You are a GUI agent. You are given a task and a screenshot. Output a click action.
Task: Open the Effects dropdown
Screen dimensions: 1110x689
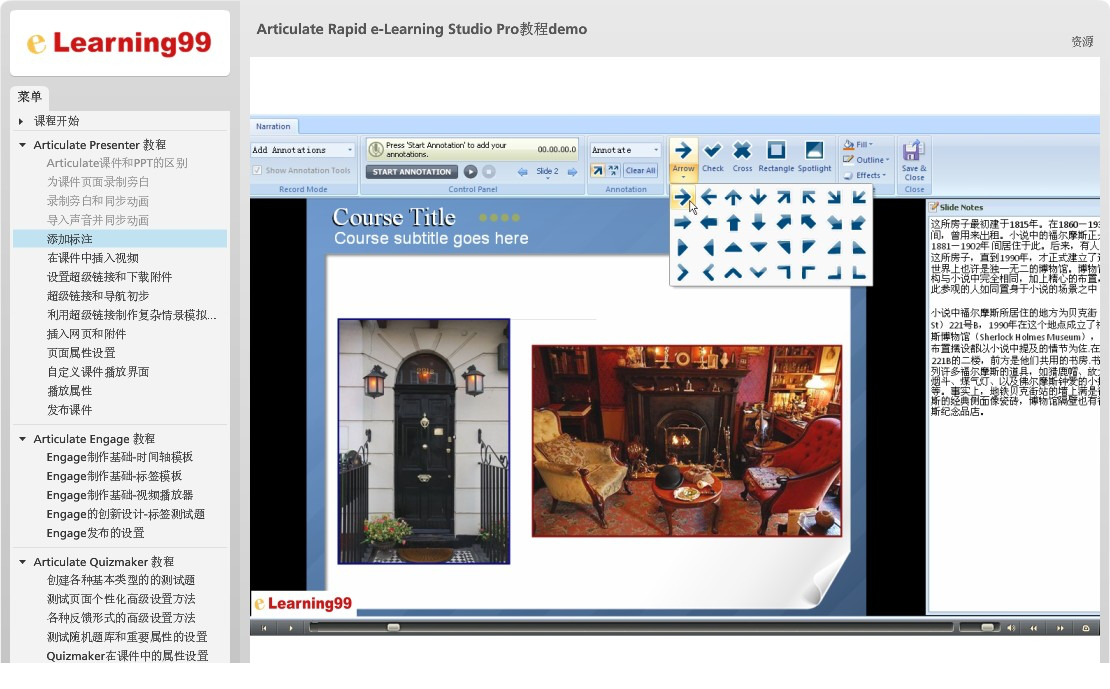tap(864, 176)
